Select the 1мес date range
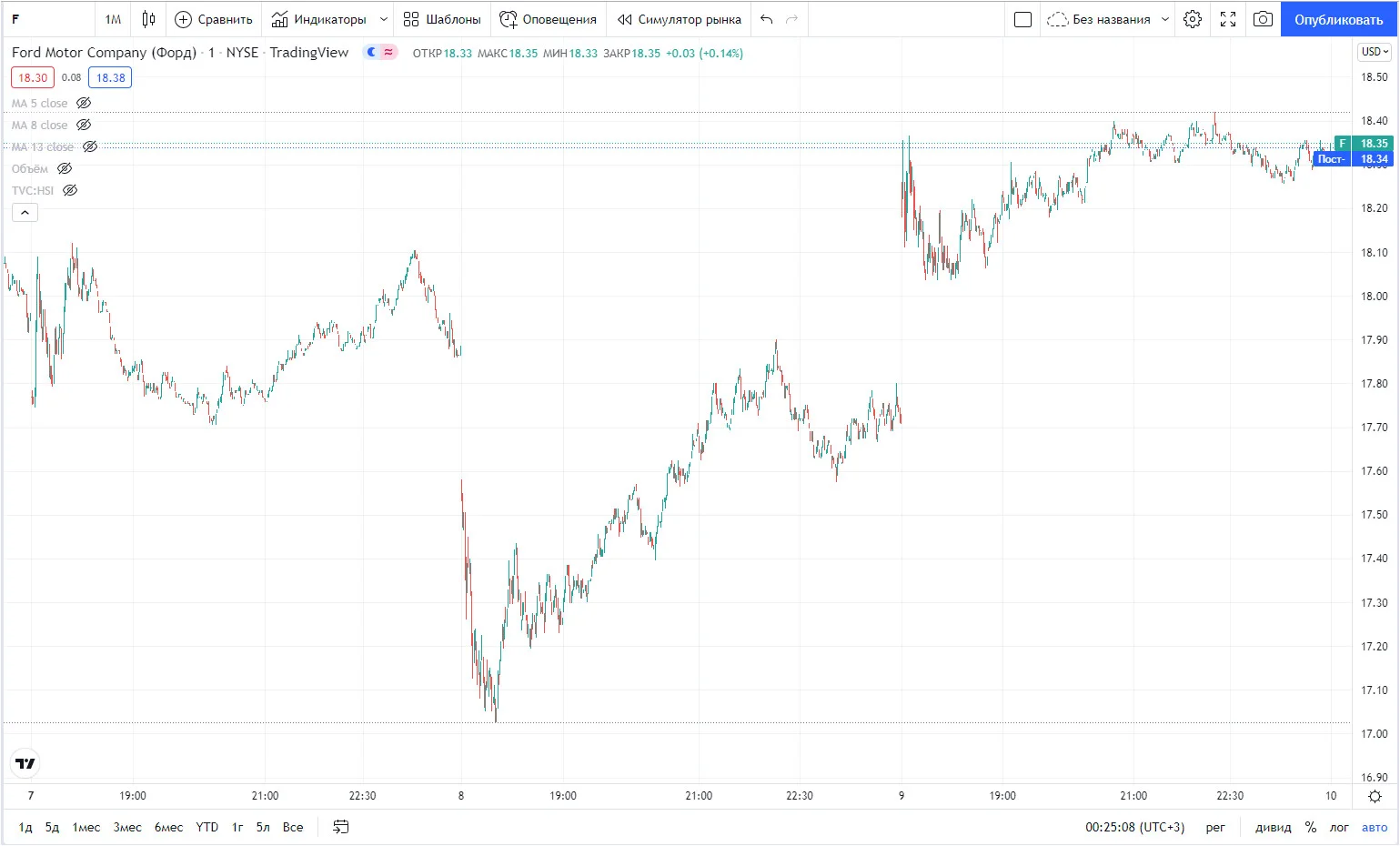Image resolution: width=1400 pixels, height=846 pixels. coord(86,827)
